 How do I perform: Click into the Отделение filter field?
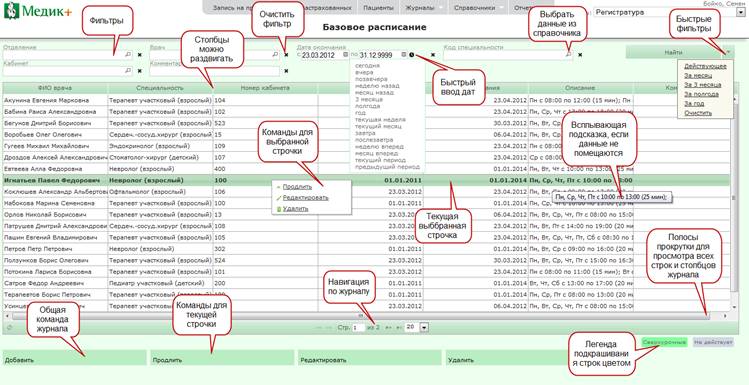click(x=68, y=55)
